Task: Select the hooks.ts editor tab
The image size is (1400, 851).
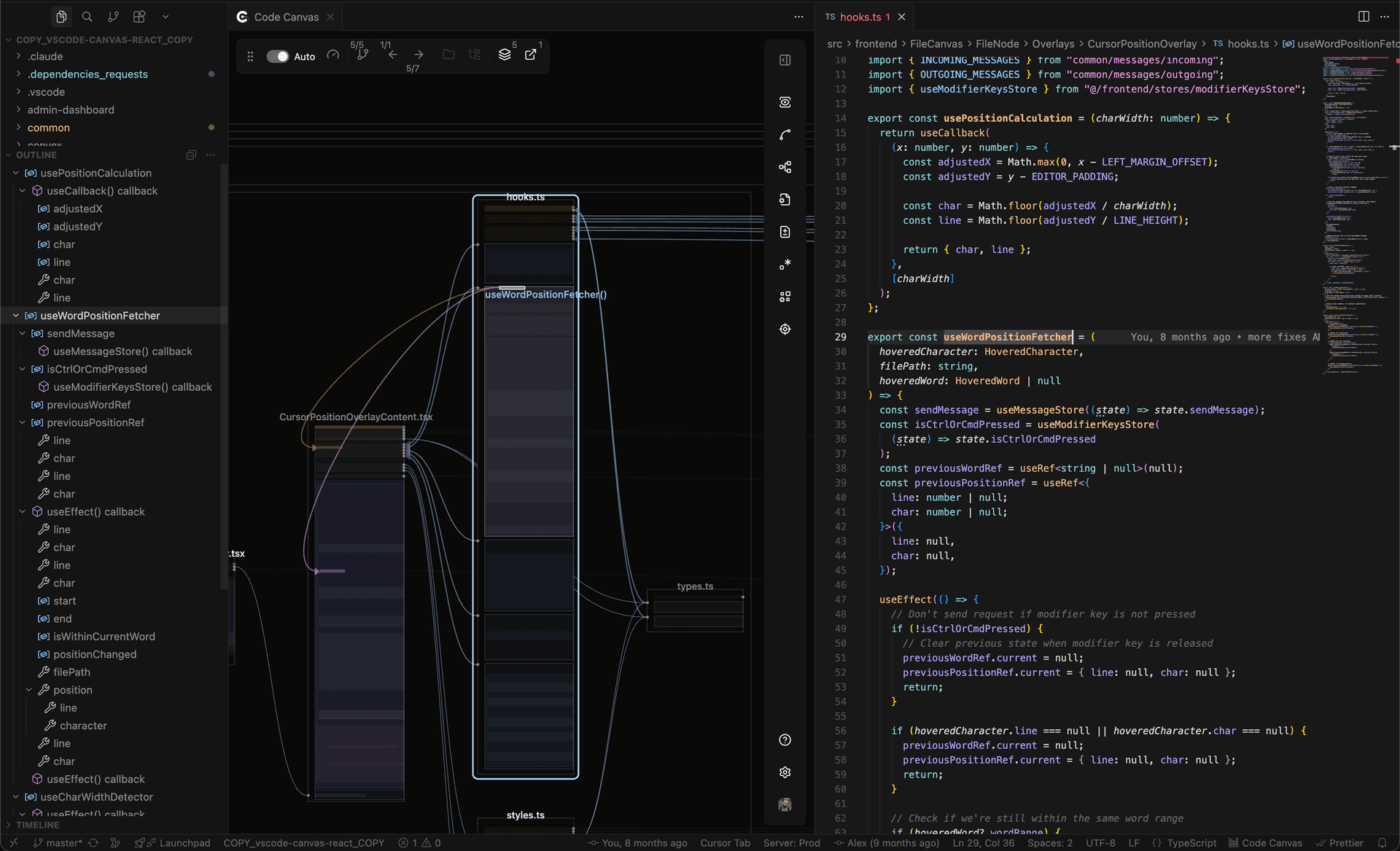Action: tap(860, 17)
